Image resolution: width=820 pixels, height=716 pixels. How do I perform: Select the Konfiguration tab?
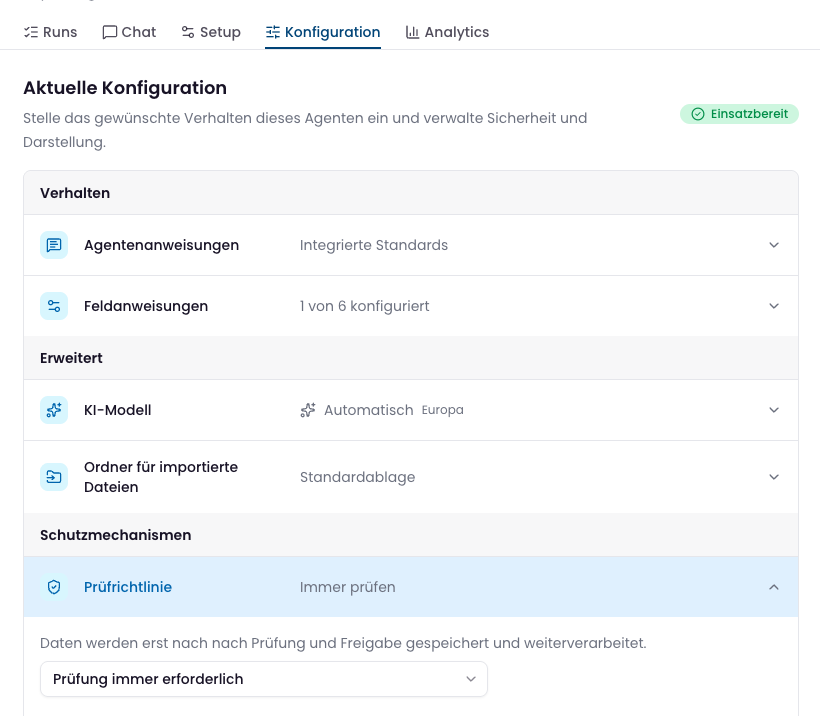click(x=323, y=32)
